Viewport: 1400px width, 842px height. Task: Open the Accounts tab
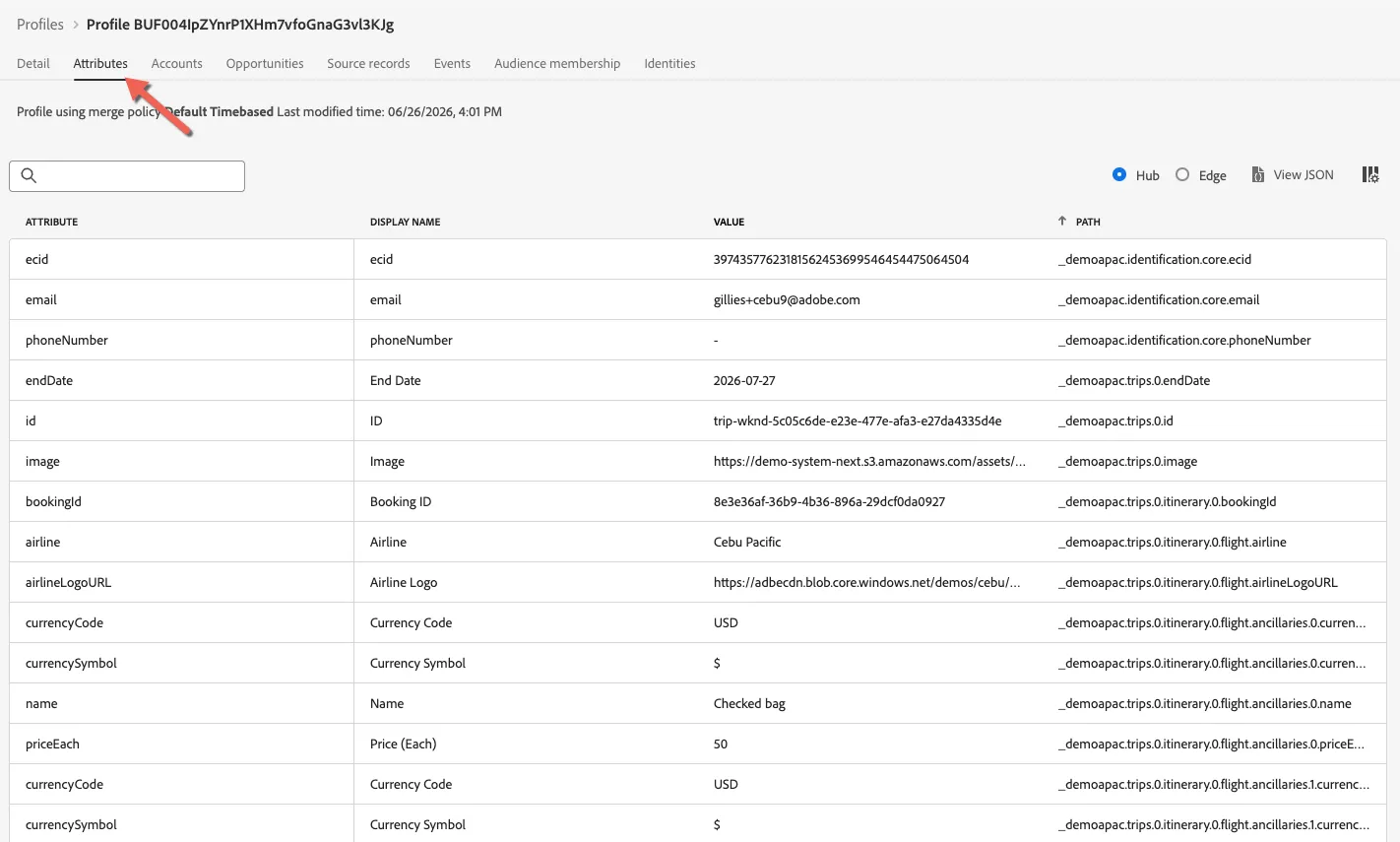pyautogui.click(x=177, y=63)
